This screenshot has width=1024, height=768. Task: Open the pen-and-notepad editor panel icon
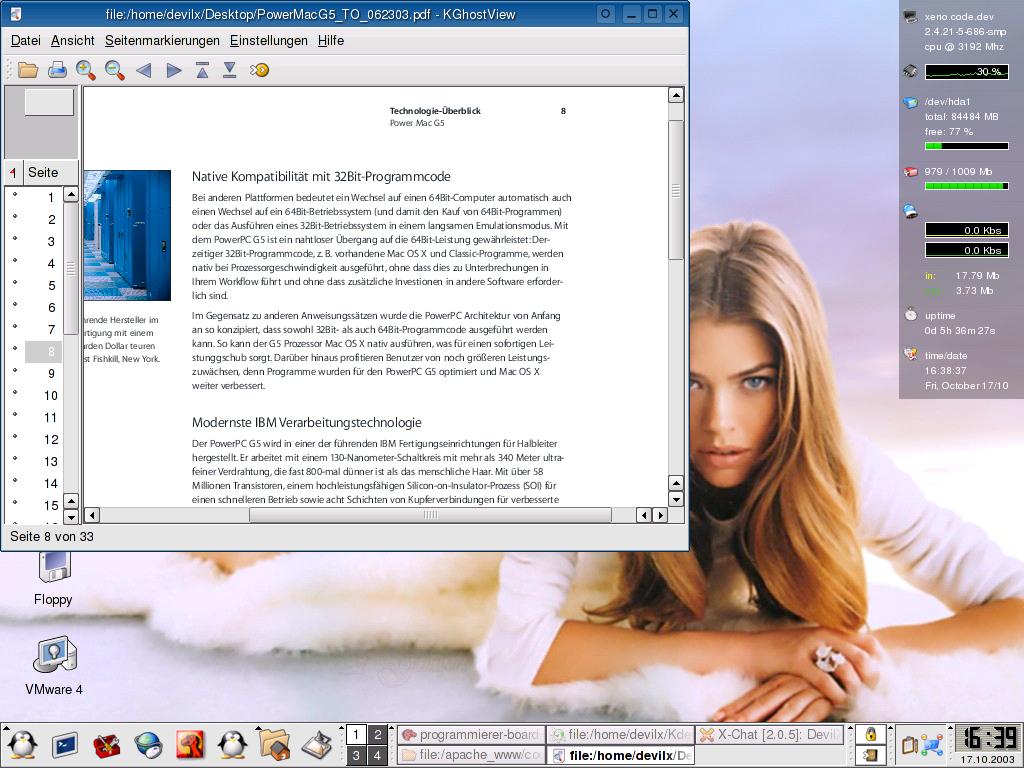point(317,745)
